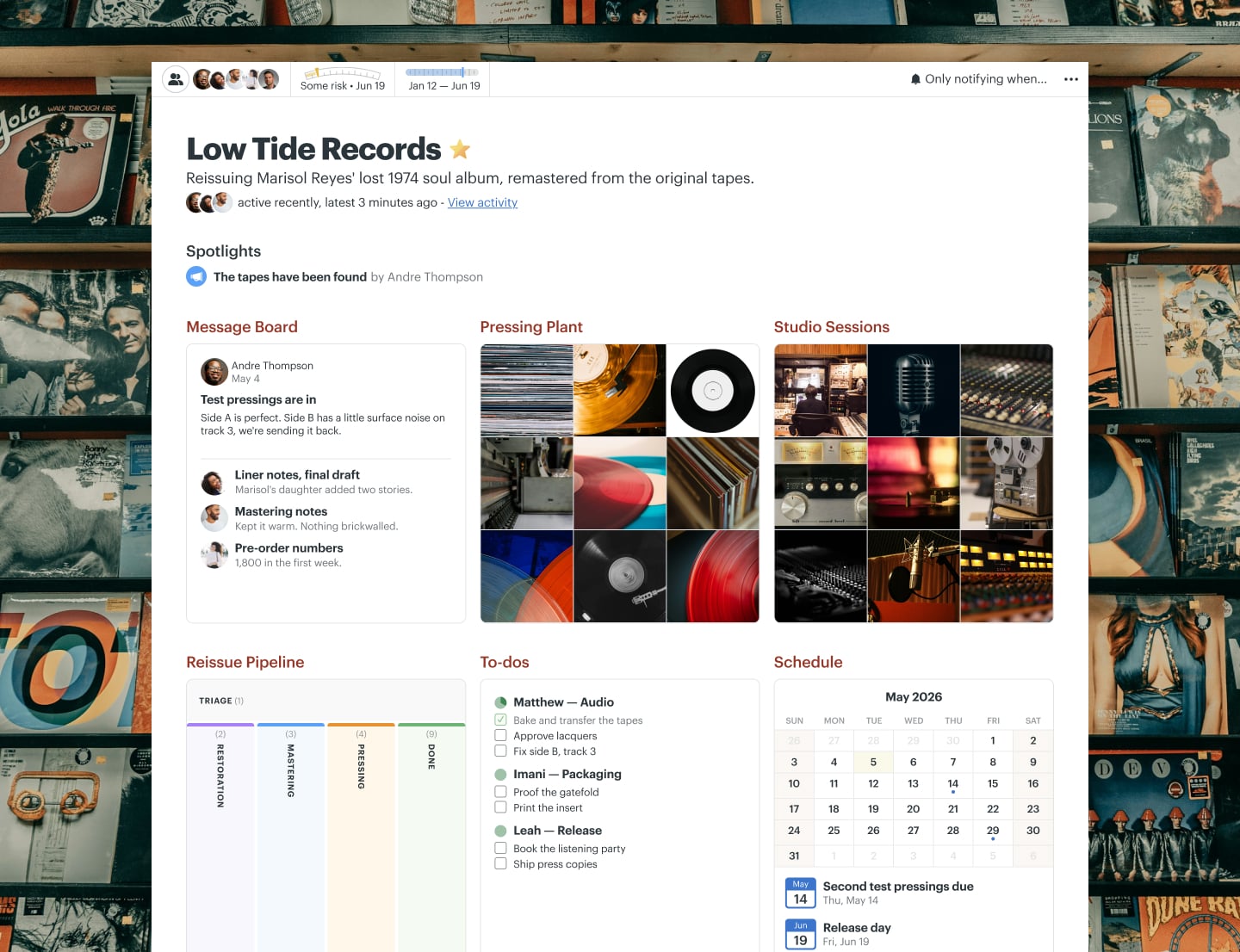1240x952 pixels.
Task: Click the May 14 calendar date badge
Action: 801,893
